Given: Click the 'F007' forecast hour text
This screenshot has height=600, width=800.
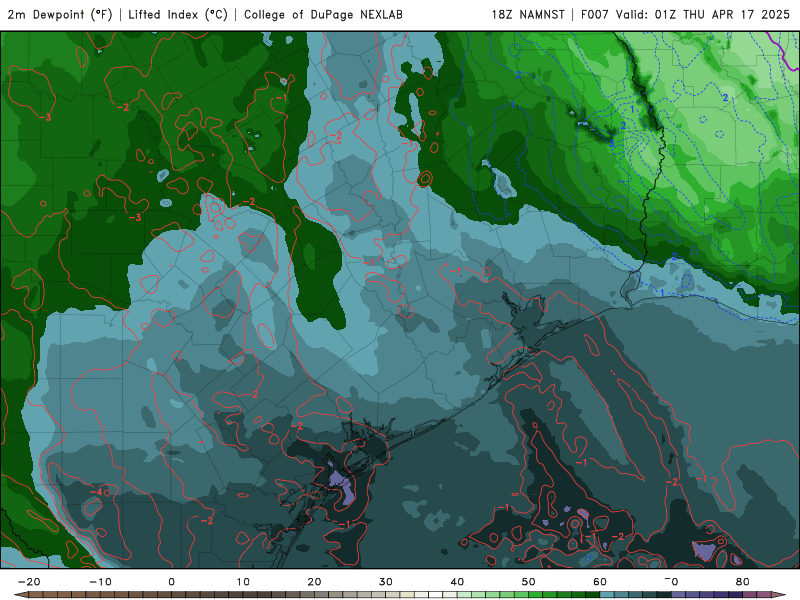Looking at the screenshot, I should [595, 15].
